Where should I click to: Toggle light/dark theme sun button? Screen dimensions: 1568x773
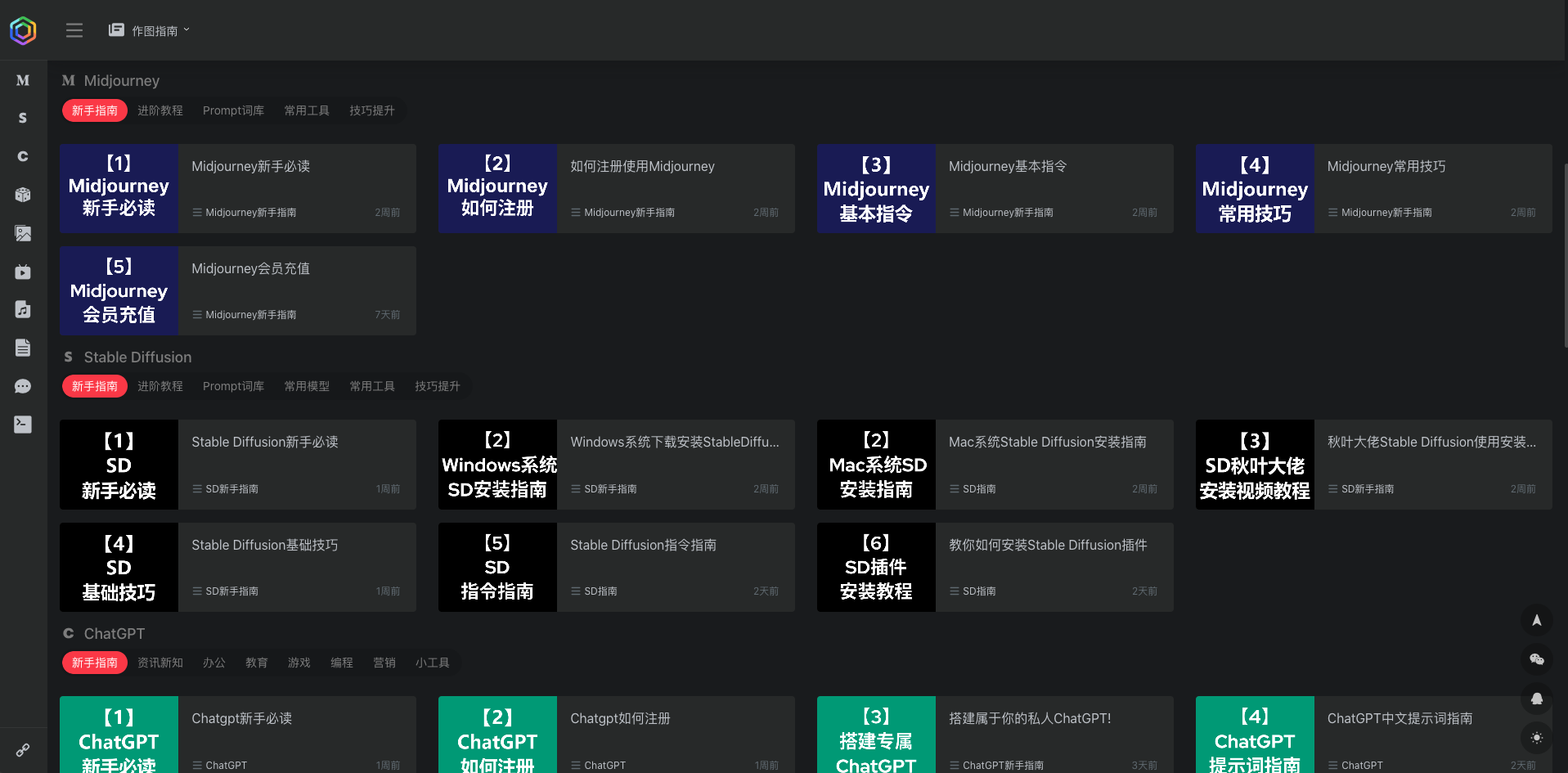click(1537, 738)
